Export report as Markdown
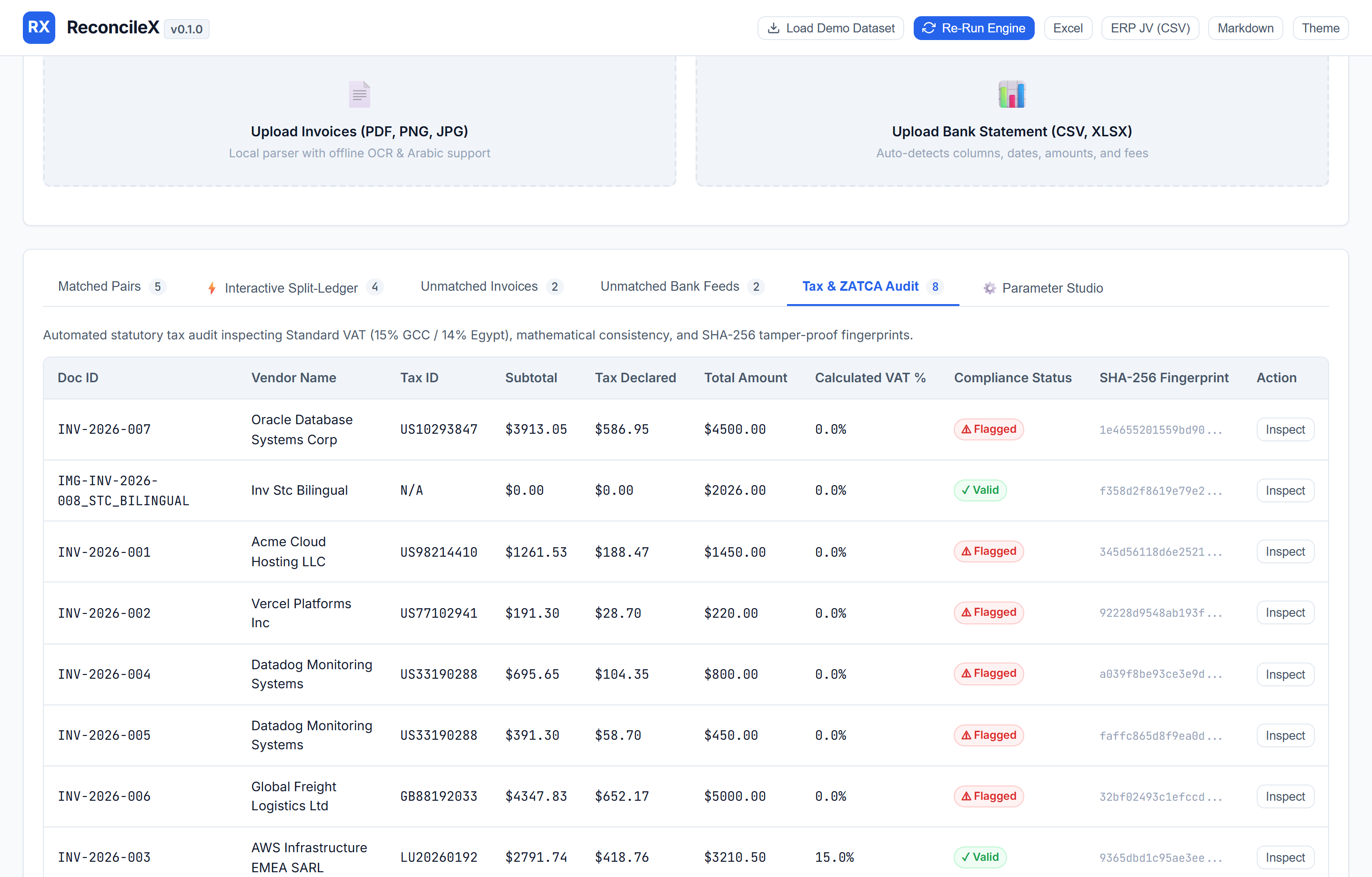 pyautogui.click(x=1245, y=28)
